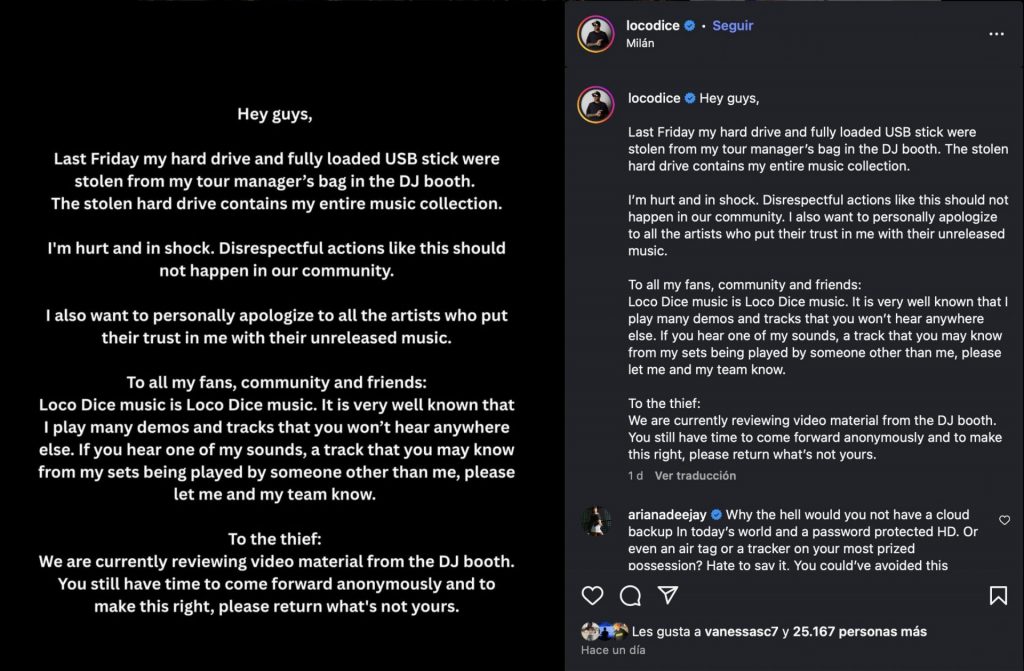Image resolution: width=1024 pixels, height=671 pixels.
Task: Open arianadeejay username link
Action: pyautogui.click(x=668, y=515)
